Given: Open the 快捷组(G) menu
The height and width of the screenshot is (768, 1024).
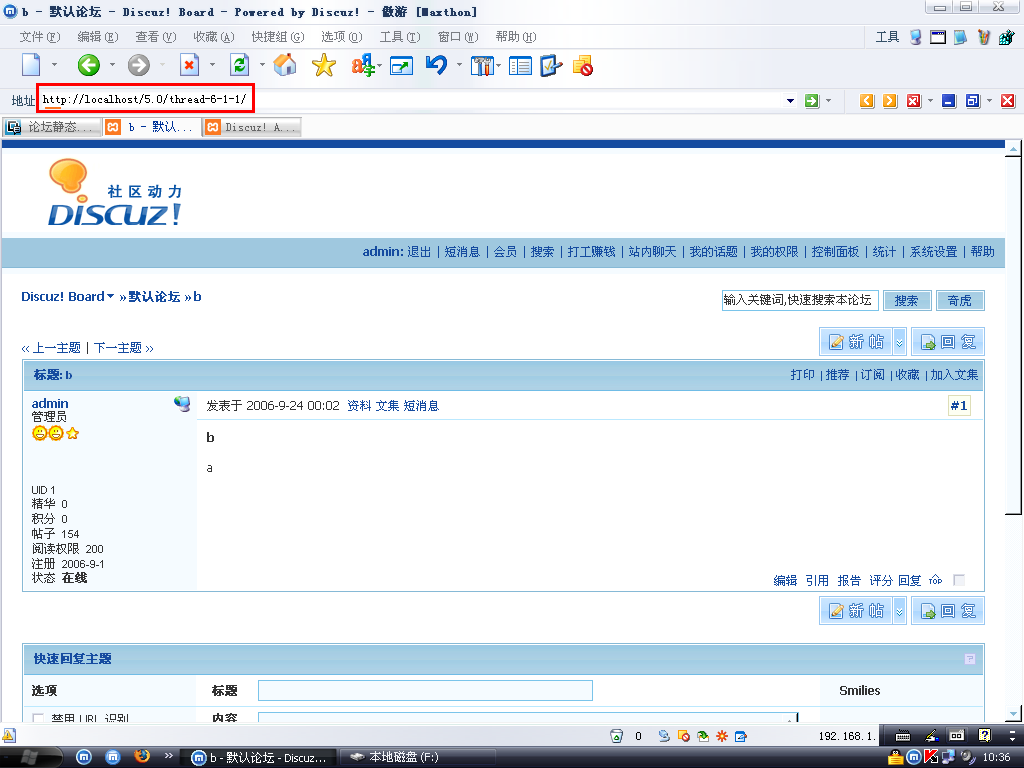Looking at the screenshot, I should tap(278, 37).
